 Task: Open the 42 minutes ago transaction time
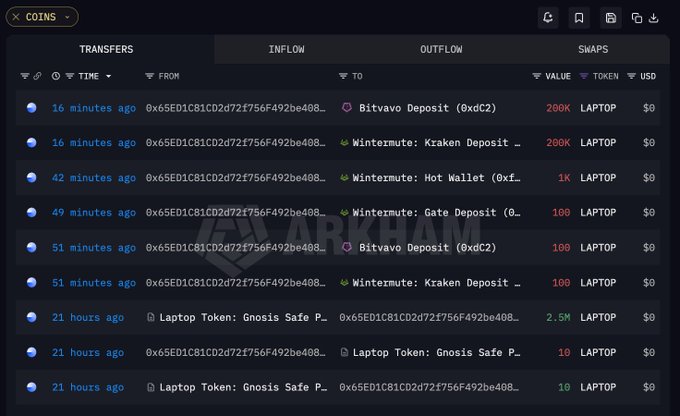(x=94, y=178)
